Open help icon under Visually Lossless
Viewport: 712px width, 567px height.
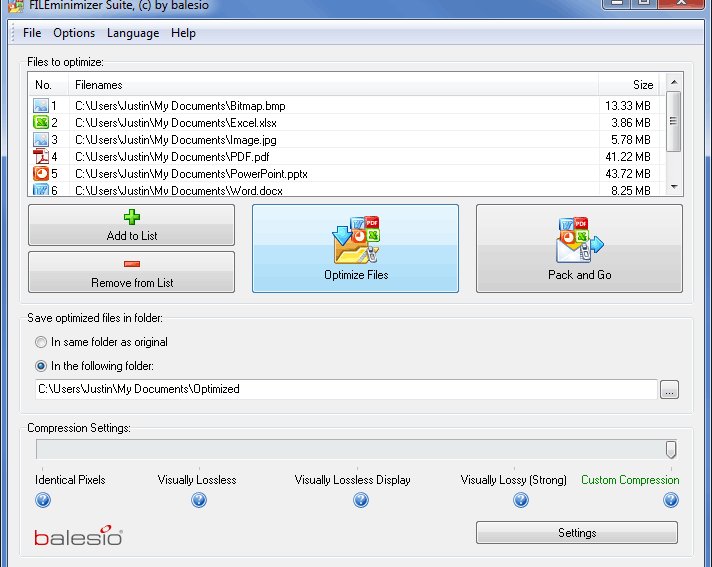(x=199, y=500)
